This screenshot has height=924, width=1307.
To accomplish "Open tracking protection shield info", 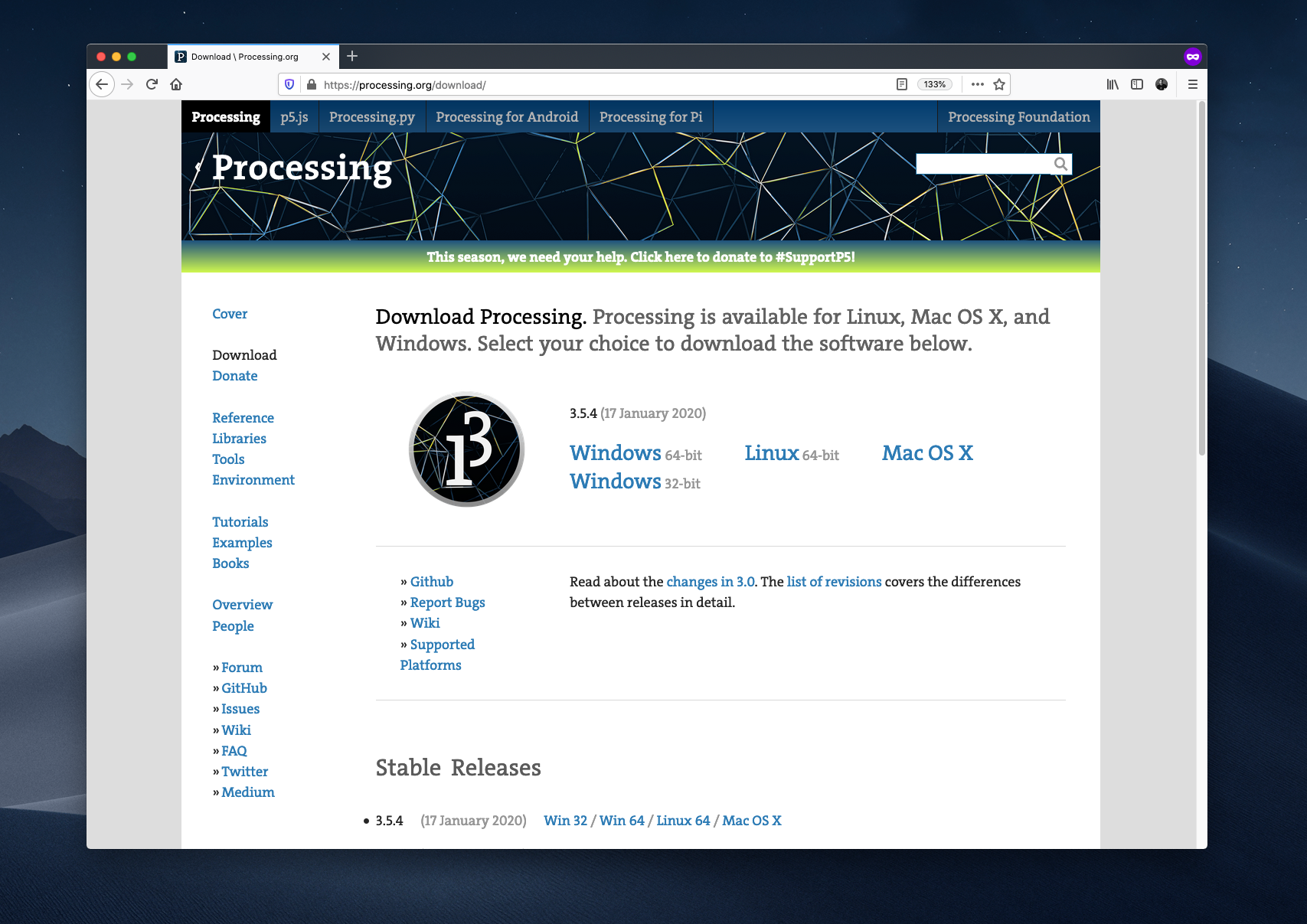I will (289, 84).
